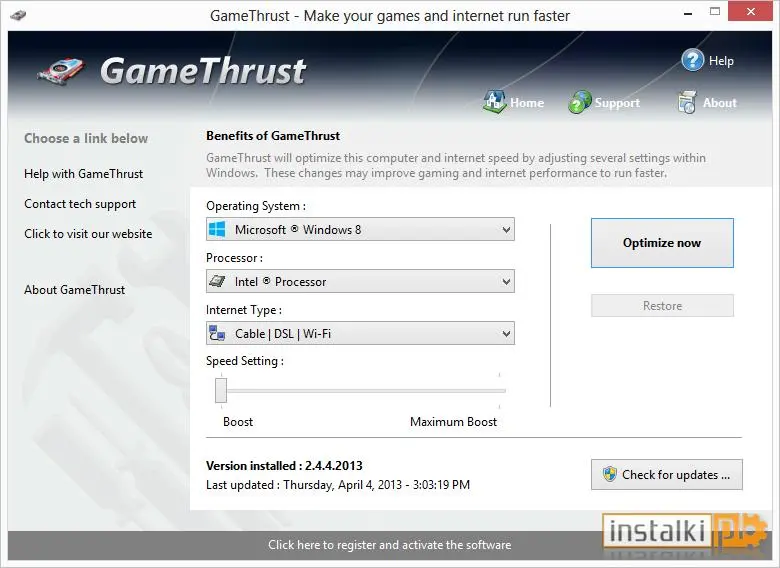Click the network computers icon in Internet Type

217,333
